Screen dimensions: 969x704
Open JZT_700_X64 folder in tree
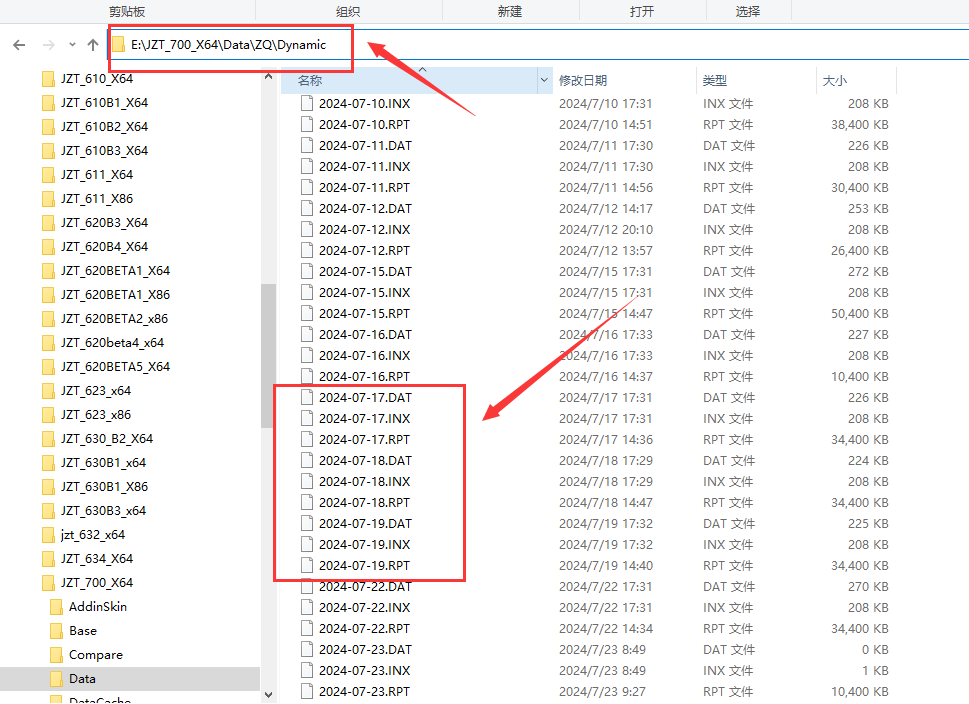[97, 583]
